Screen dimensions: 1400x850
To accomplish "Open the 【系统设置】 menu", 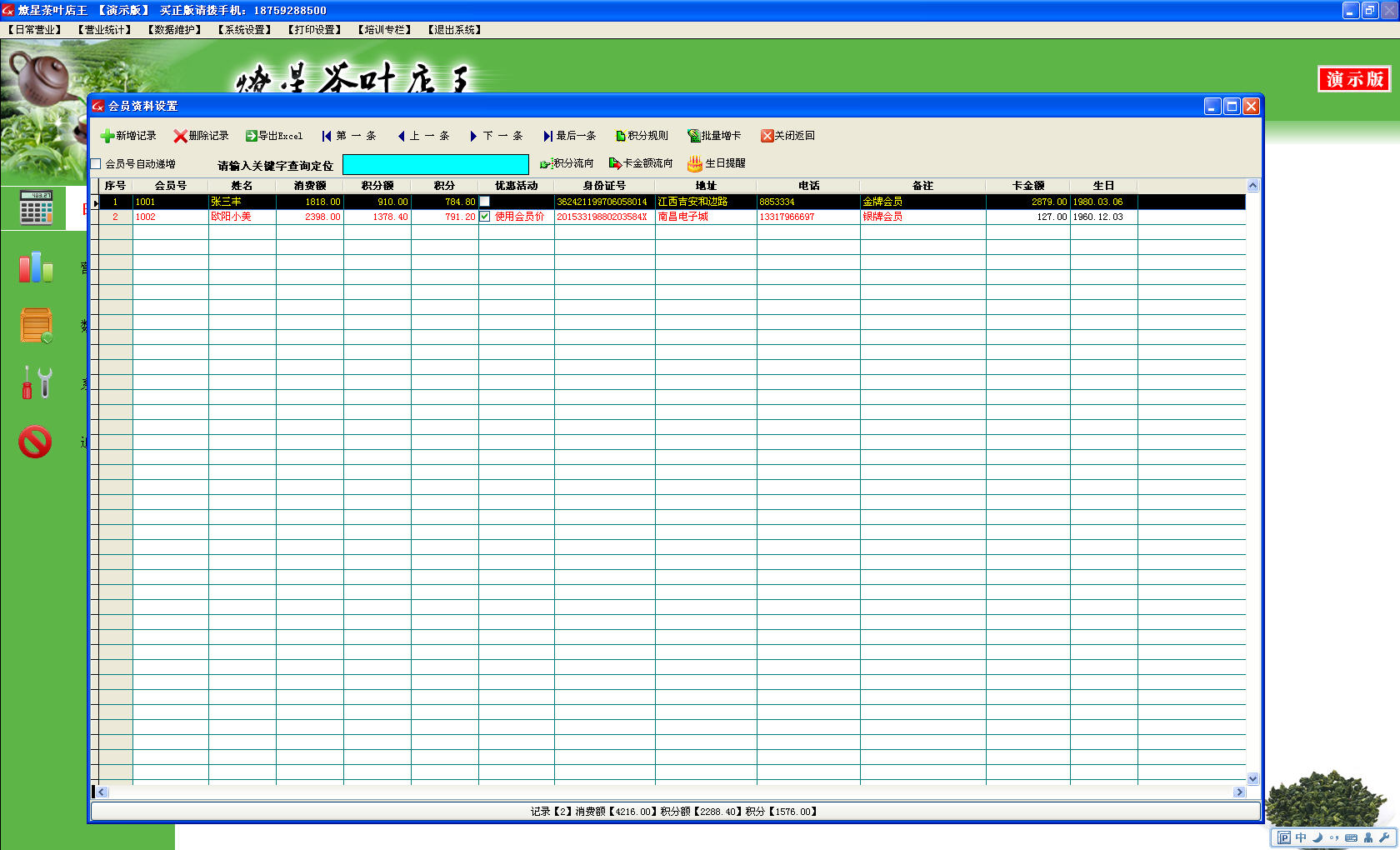I will point(245,30).
